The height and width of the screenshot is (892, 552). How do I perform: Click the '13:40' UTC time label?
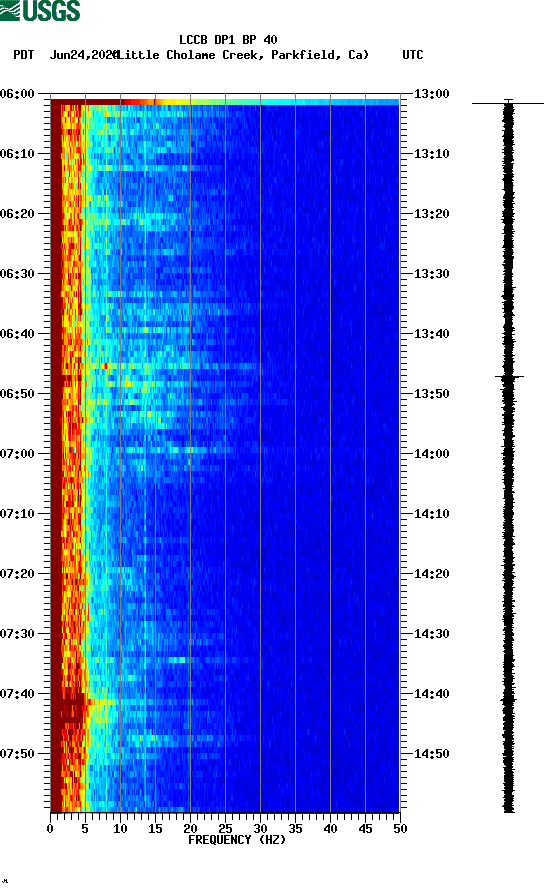click(431, 334)
